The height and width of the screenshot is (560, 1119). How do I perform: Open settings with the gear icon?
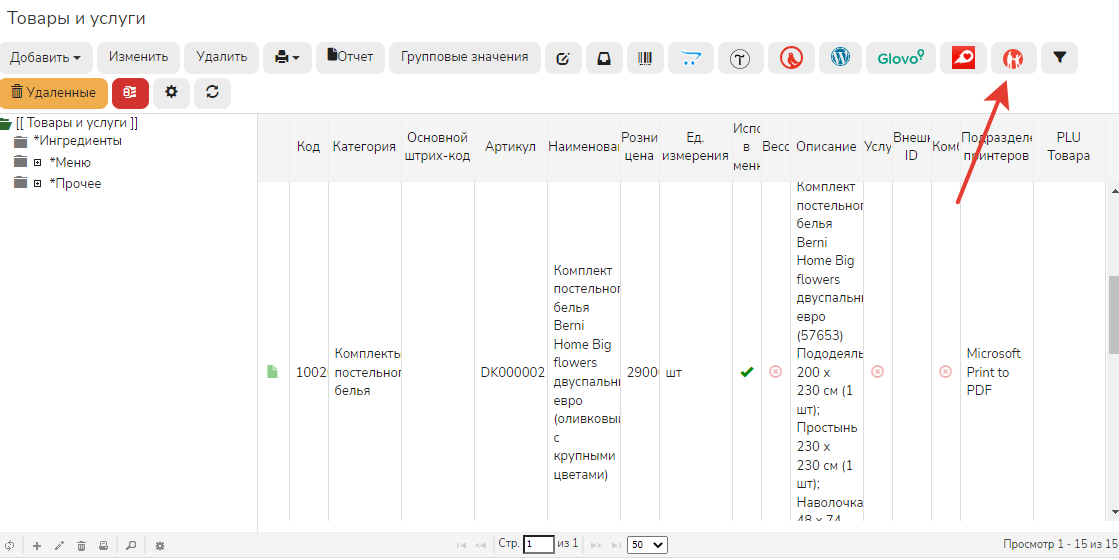(171, 92)
